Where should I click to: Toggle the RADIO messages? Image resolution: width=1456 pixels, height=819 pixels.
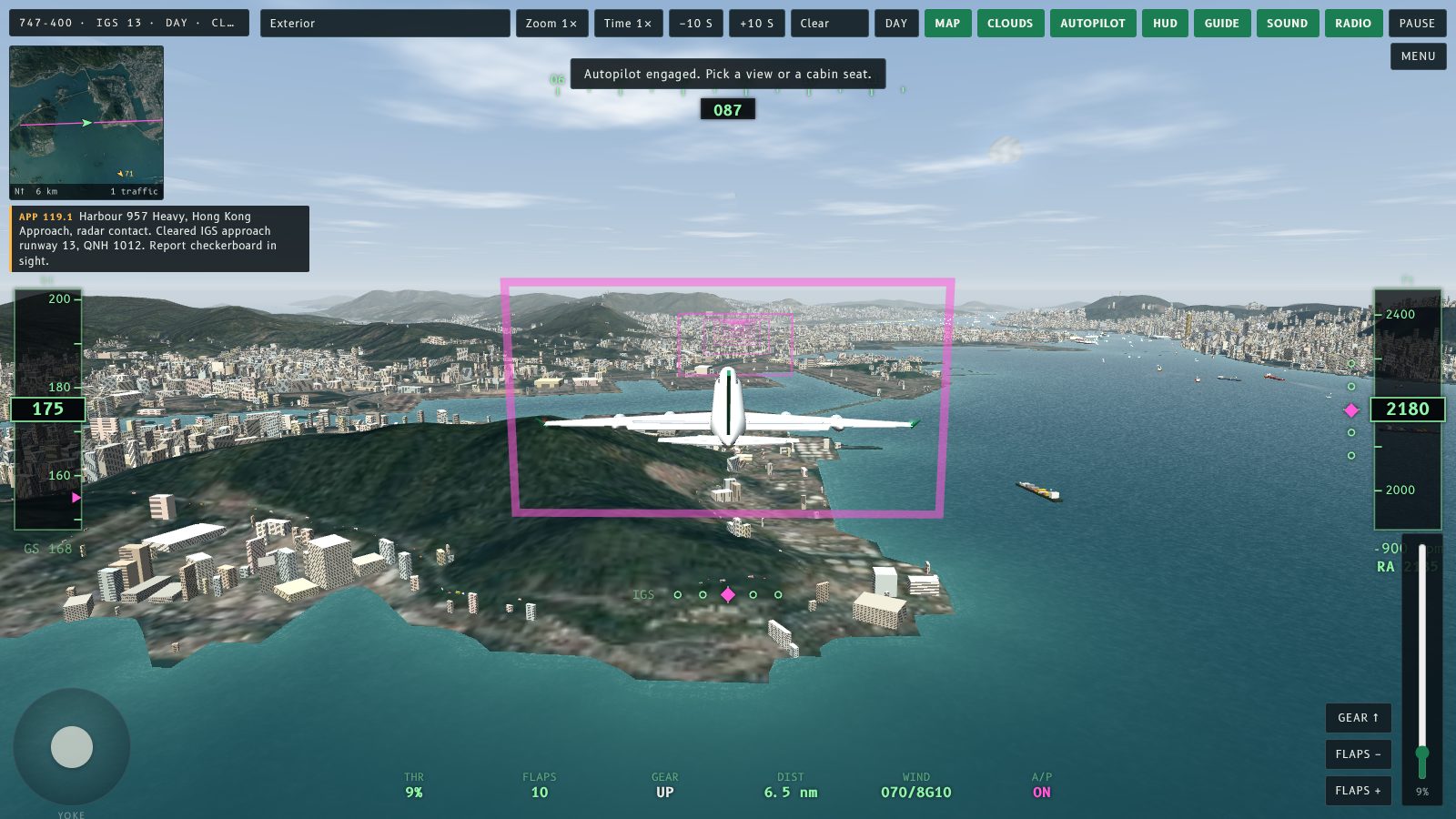point(1353,24)
